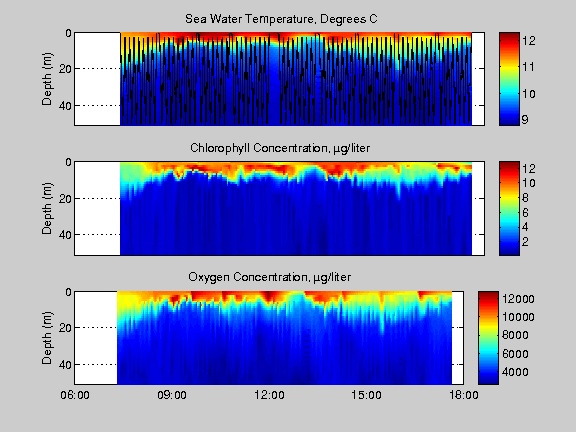The width and height of the screenshot is (576, 432).
Task: Click the 4000 tick on oxygen colorbar
Action: 516,372
